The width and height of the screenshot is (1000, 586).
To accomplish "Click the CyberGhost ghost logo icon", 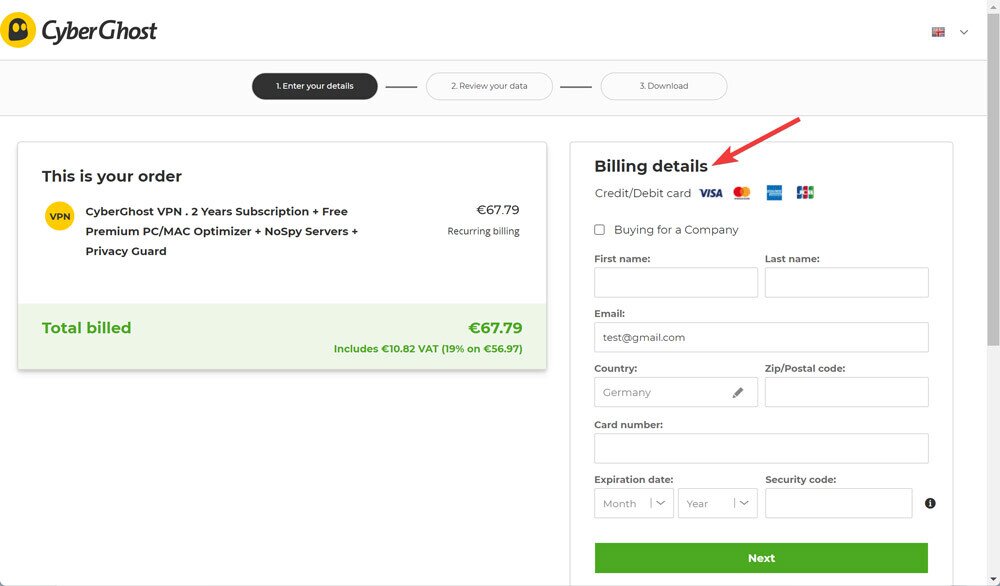I will tap(18, 30).
